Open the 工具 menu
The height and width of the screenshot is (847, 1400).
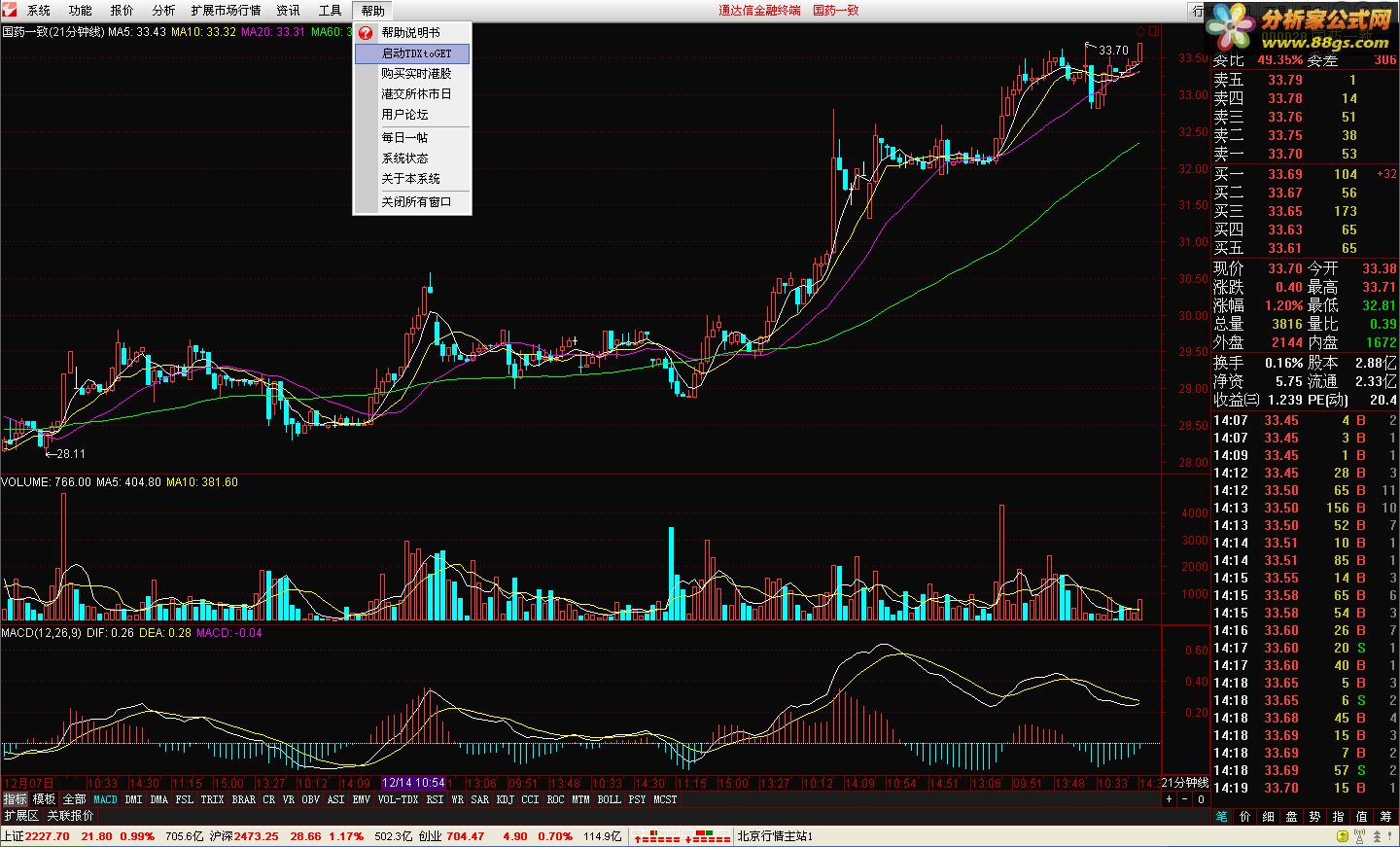[331, 11]
